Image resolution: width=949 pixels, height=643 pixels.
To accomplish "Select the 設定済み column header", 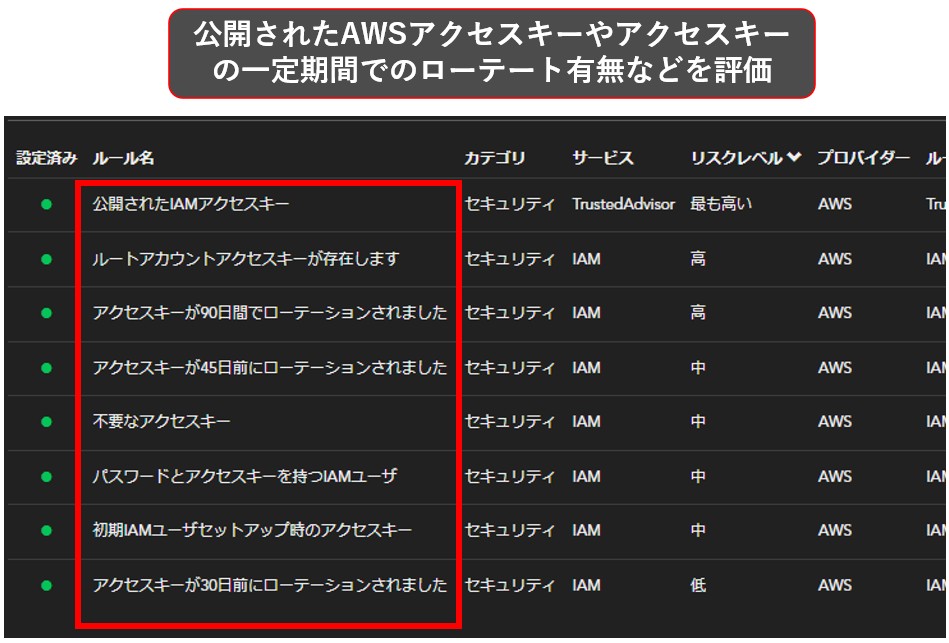I will pyautogui.click(x=46, y=158).
